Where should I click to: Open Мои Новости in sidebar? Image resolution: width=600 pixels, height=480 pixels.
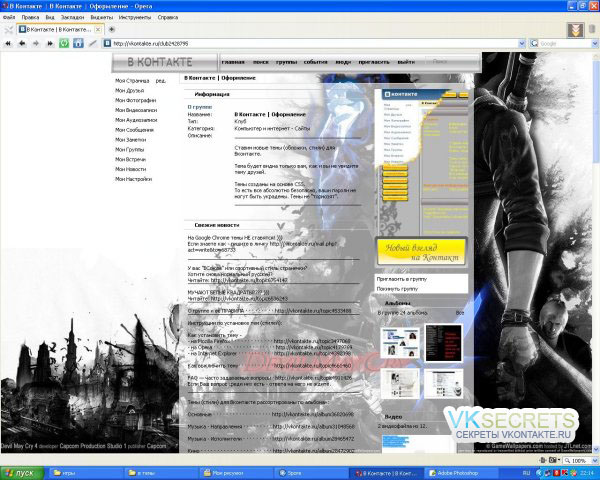[130, 169]
